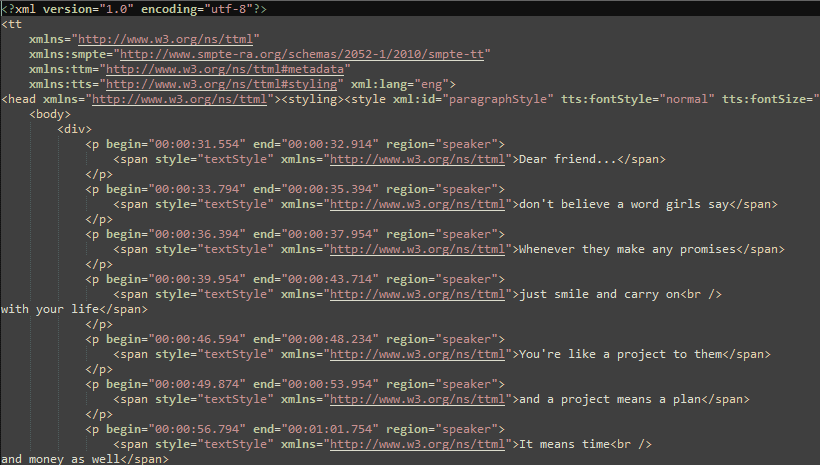820x465 pixels.
Task: Open the ttml link before "and a project means"
Action: coord(417,399)
